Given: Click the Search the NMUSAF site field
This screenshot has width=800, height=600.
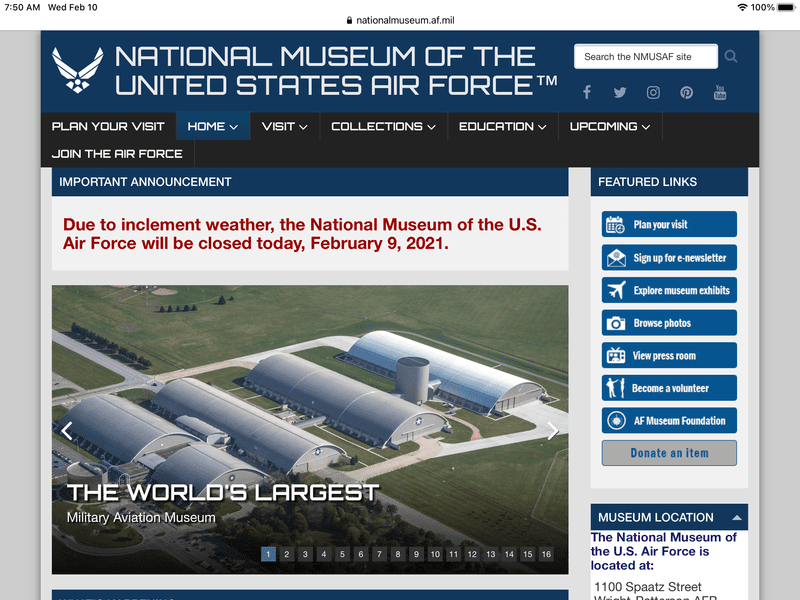Looking at the screenshot, I should point(645,56).
